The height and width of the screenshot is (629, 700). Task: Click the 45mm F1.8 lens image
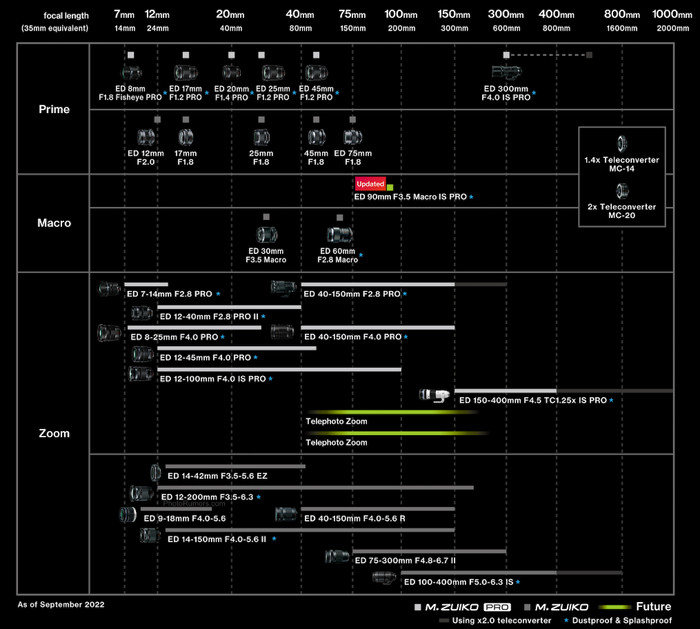coord(317,137)
